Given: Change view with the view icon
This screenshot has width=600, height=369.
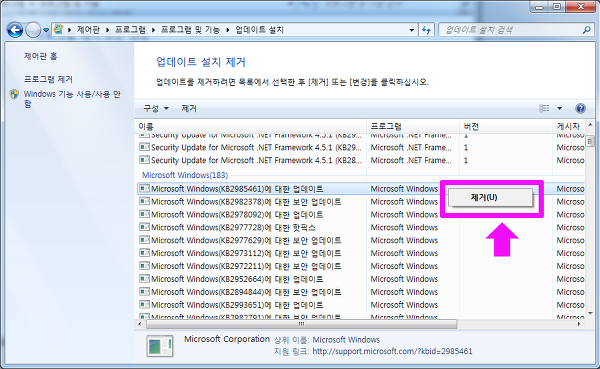Looking at the screenshot, I should coord(544,108).
